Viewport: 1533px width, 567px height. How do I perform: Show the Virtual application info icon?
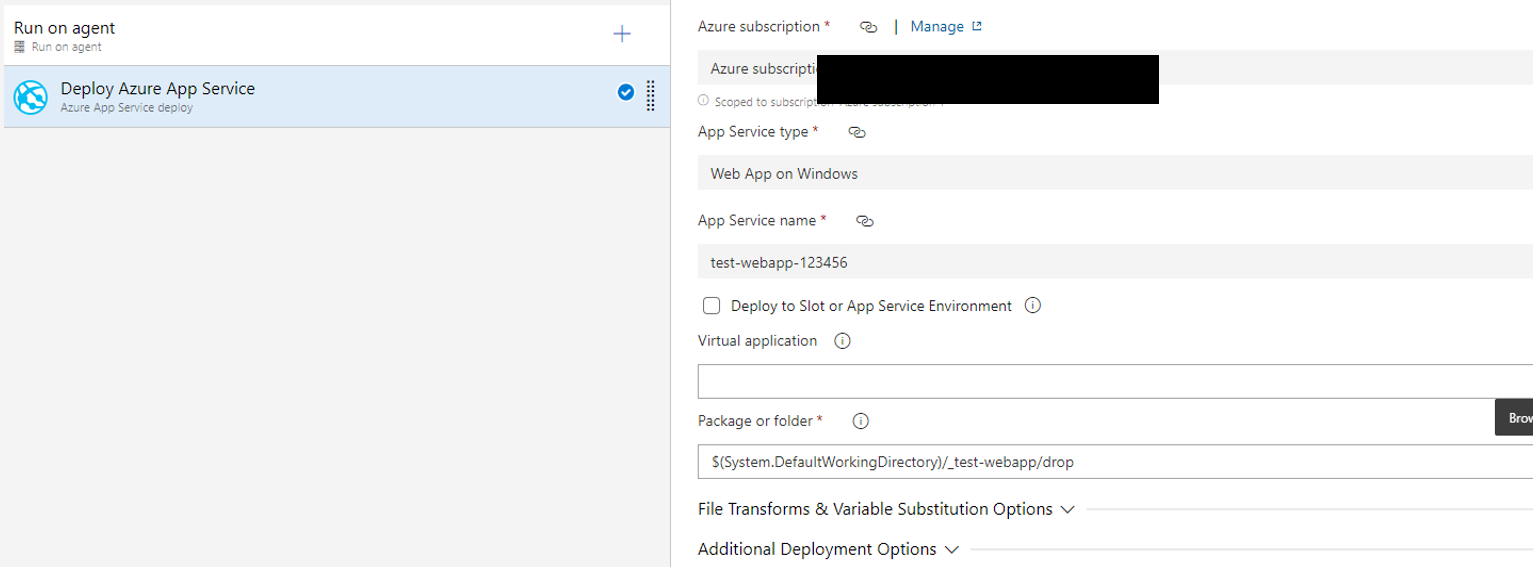coord(842,341)
